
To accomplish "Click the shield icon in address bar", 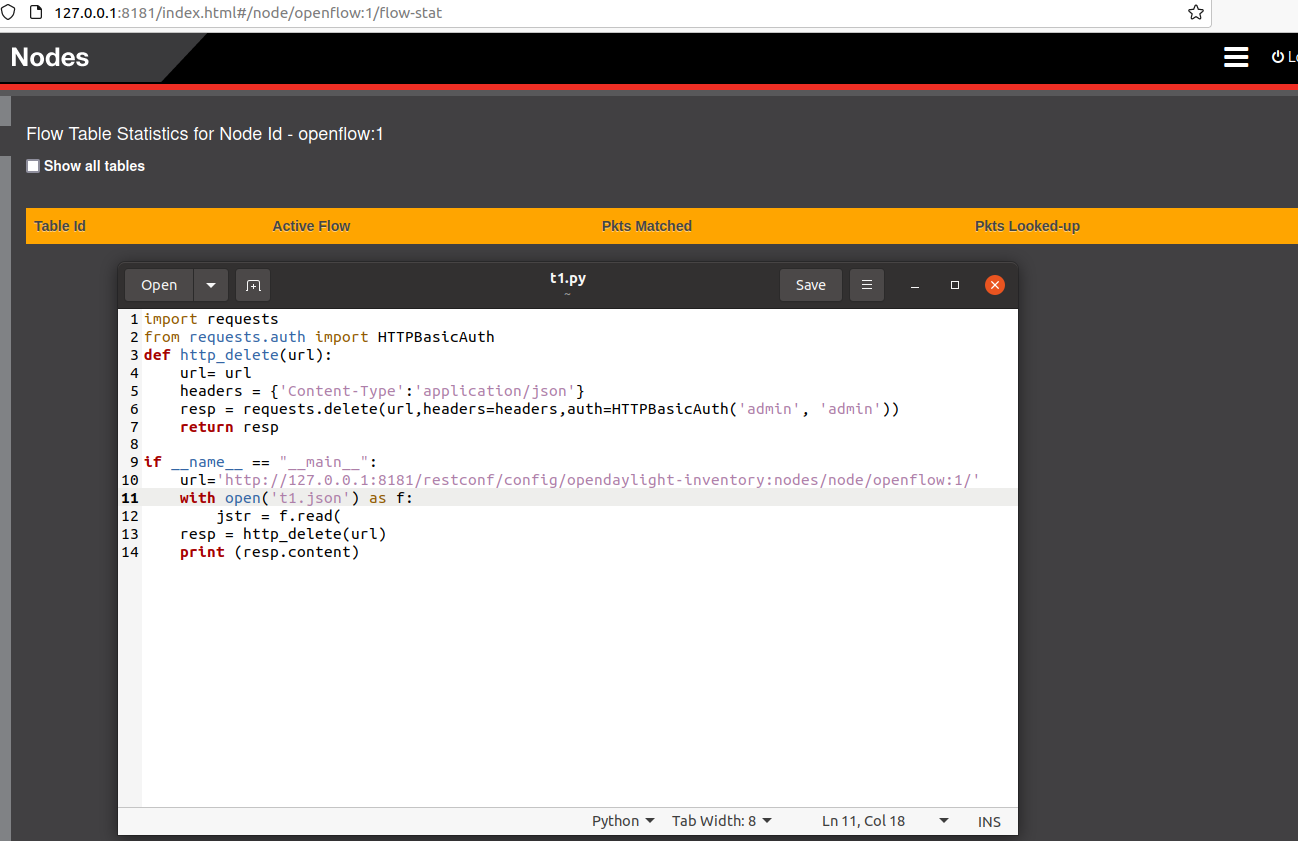I will coord(8,13).
